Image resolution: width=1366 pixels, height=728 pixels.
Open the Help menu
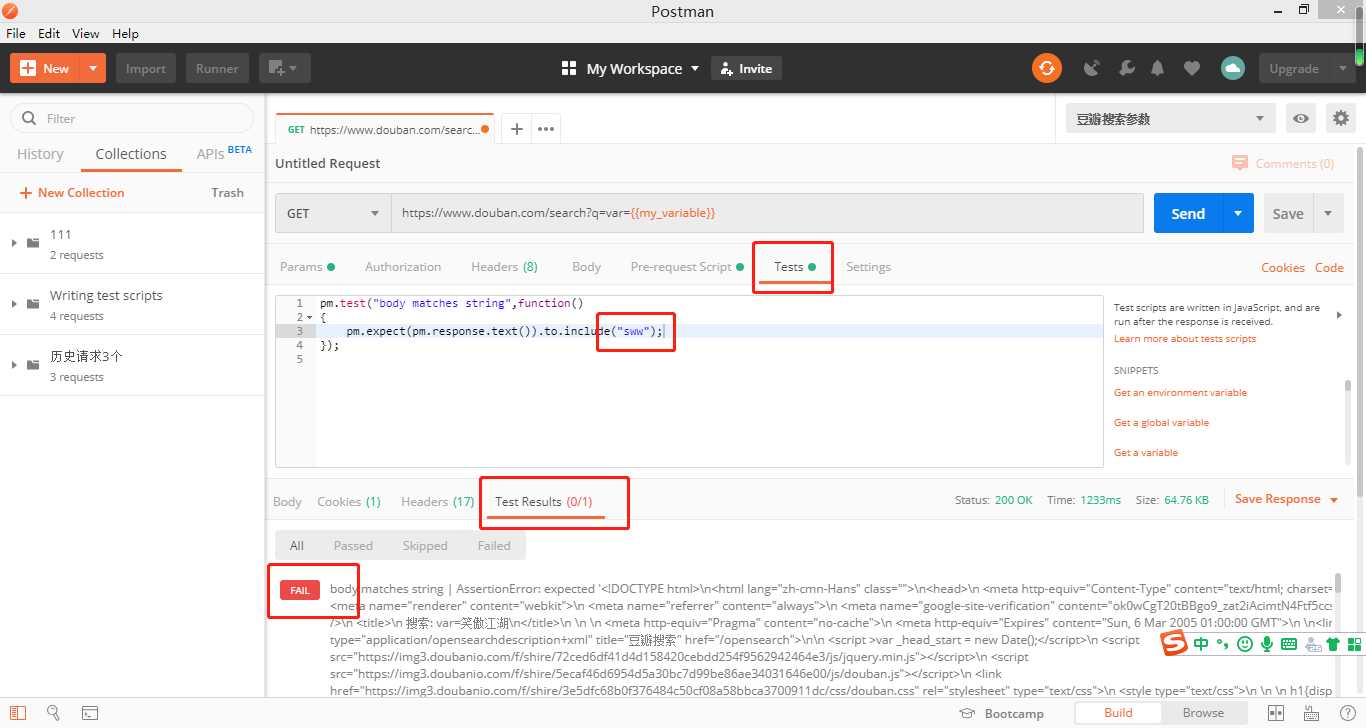[x=125, y=33]
